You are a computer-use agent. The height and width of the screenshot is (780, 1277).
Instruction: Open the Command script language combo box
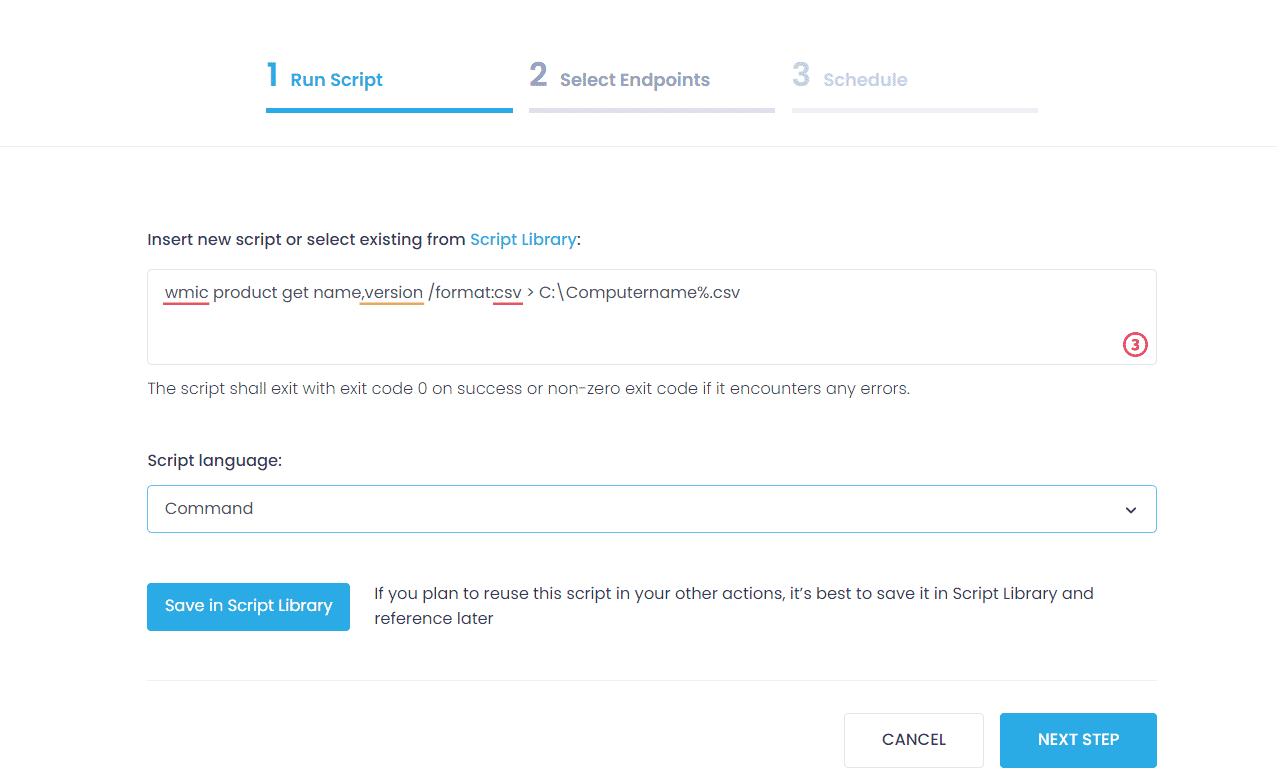click(x=652, y=509)
